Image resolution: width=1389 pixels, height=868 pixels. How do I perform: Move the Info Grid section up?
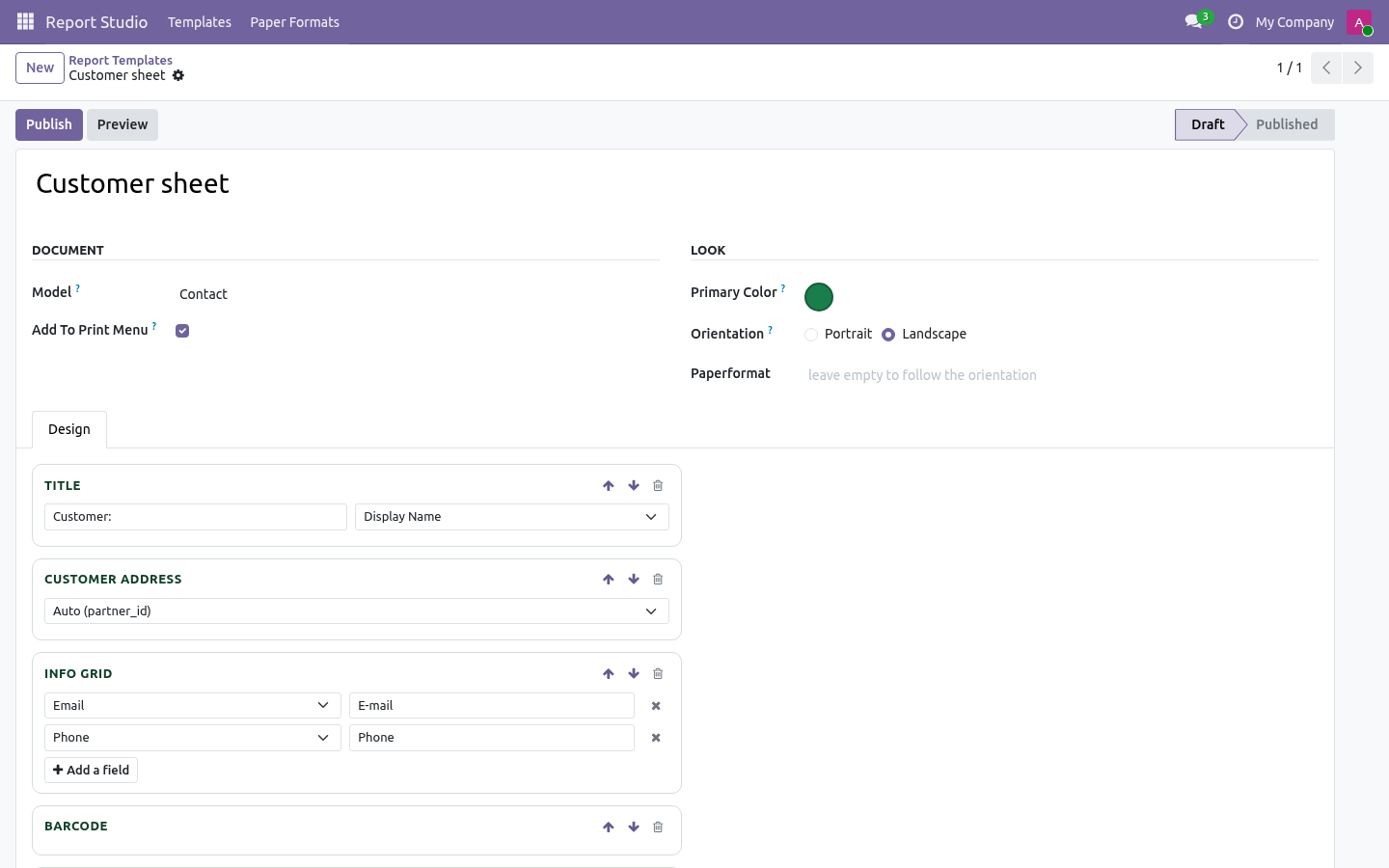[x=609, y=674]
